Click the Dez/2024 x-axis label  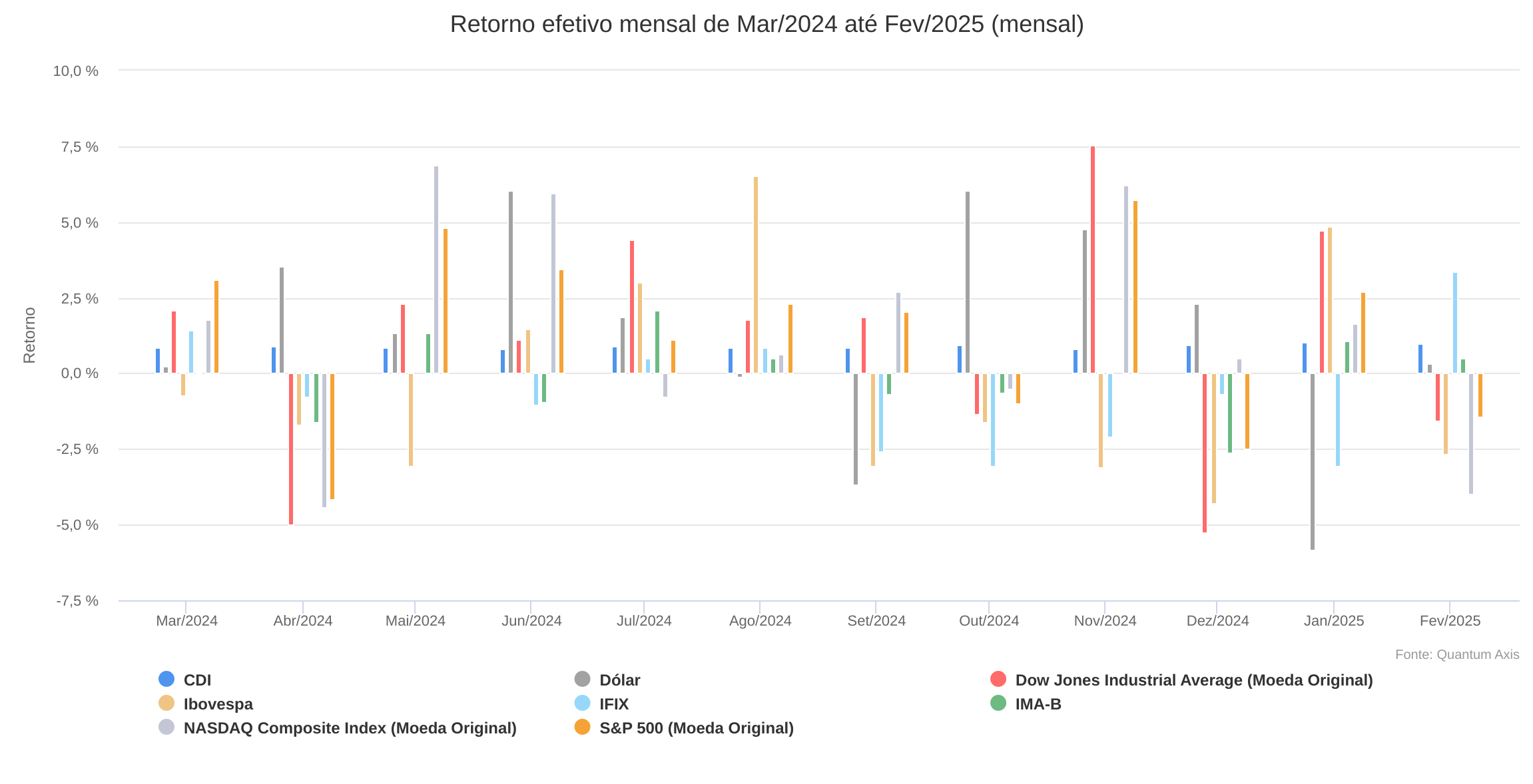(x=1217, y=621)
